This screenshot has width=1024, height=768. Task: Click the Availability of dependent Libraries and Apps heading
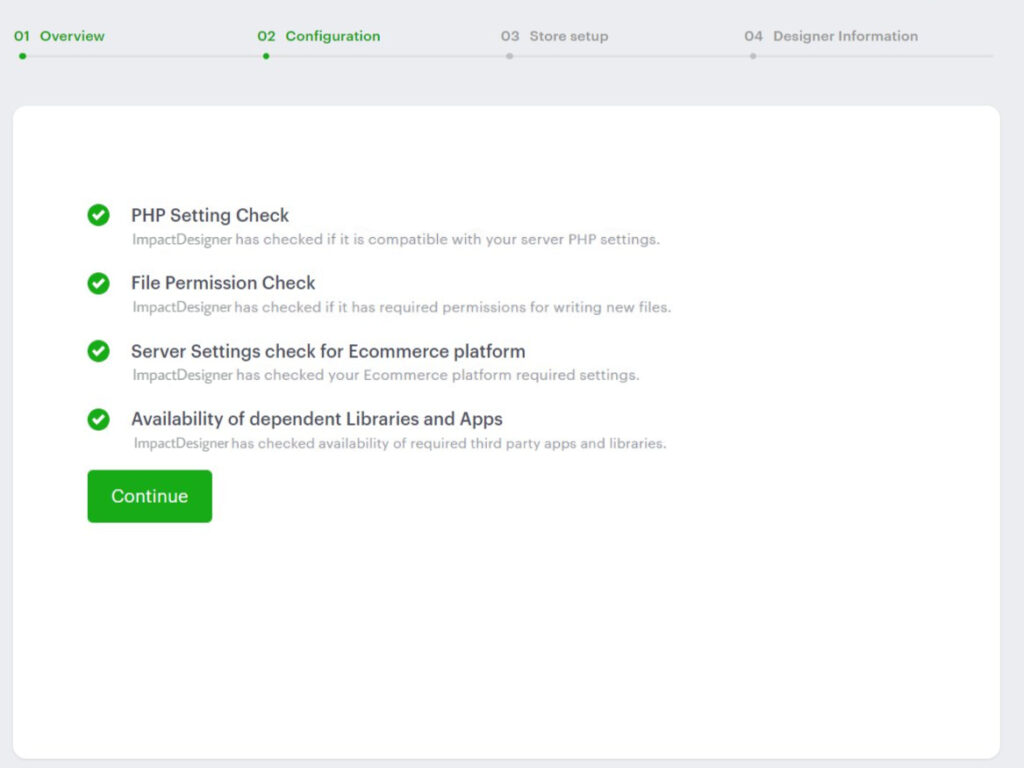317,419
